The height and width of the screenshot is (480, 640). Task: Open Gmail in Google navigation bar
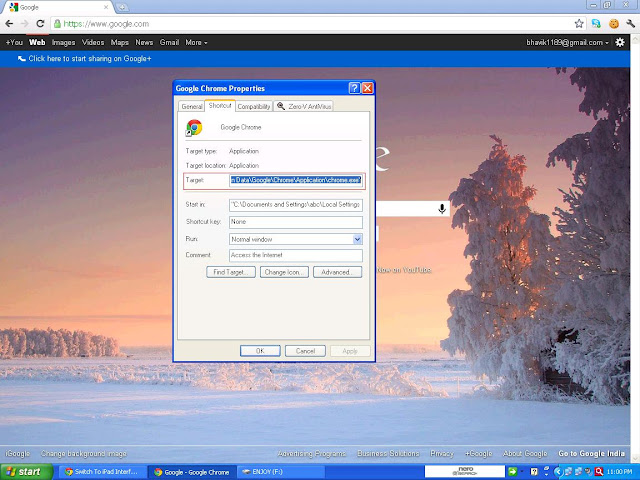169,42
